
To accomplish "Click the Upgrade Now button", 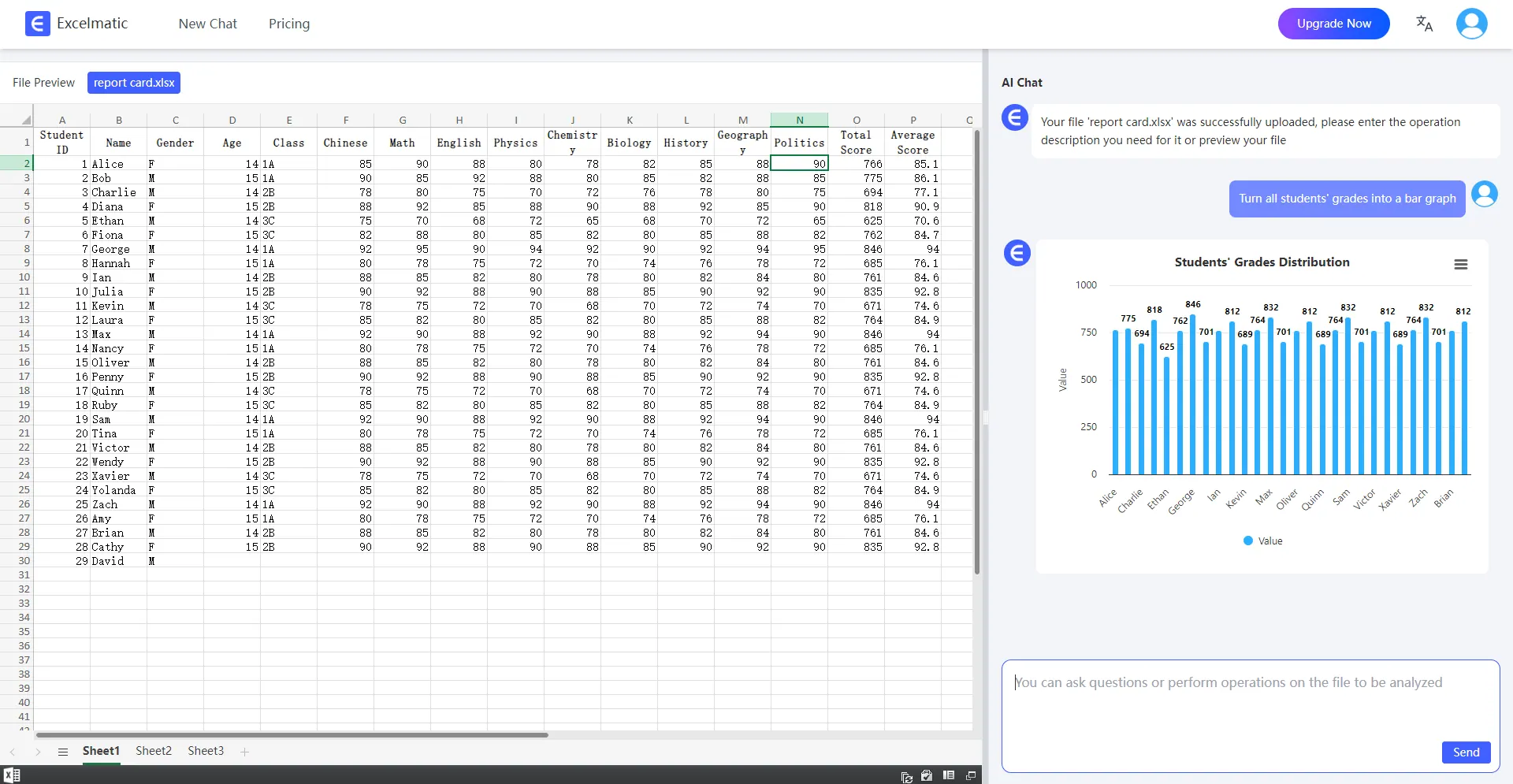I will click(1333, 24).
